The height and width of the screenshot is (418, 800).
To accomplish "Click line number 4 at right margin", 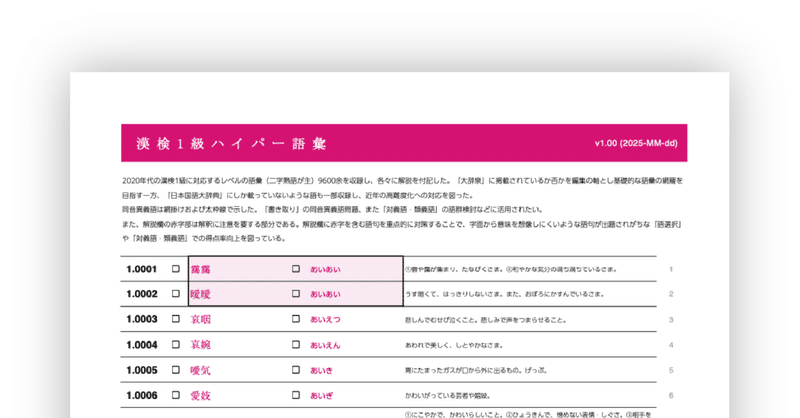I will [x=671, y=346].
